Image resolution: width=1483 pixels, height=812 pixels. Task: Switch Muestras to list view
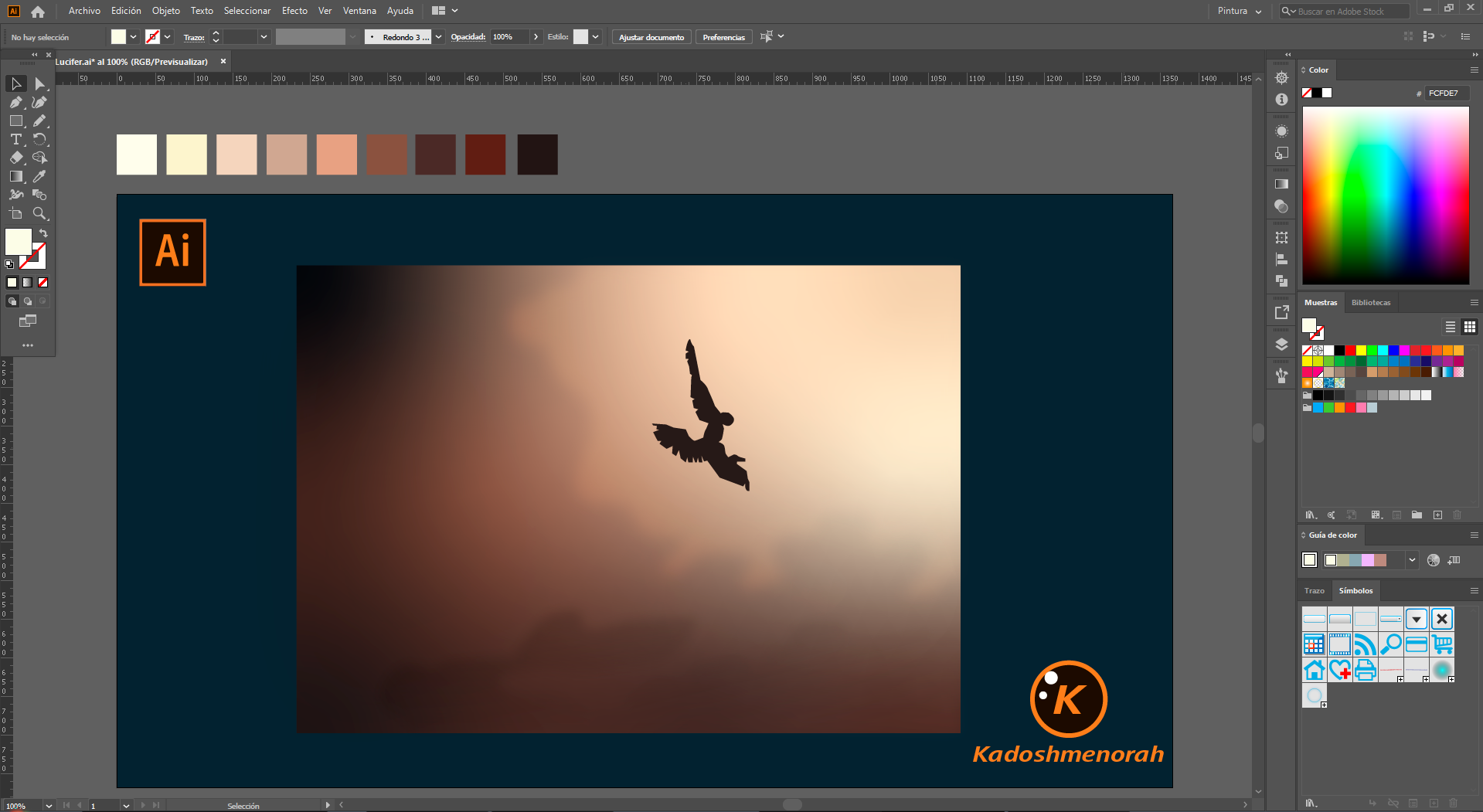click(1451, 327)
